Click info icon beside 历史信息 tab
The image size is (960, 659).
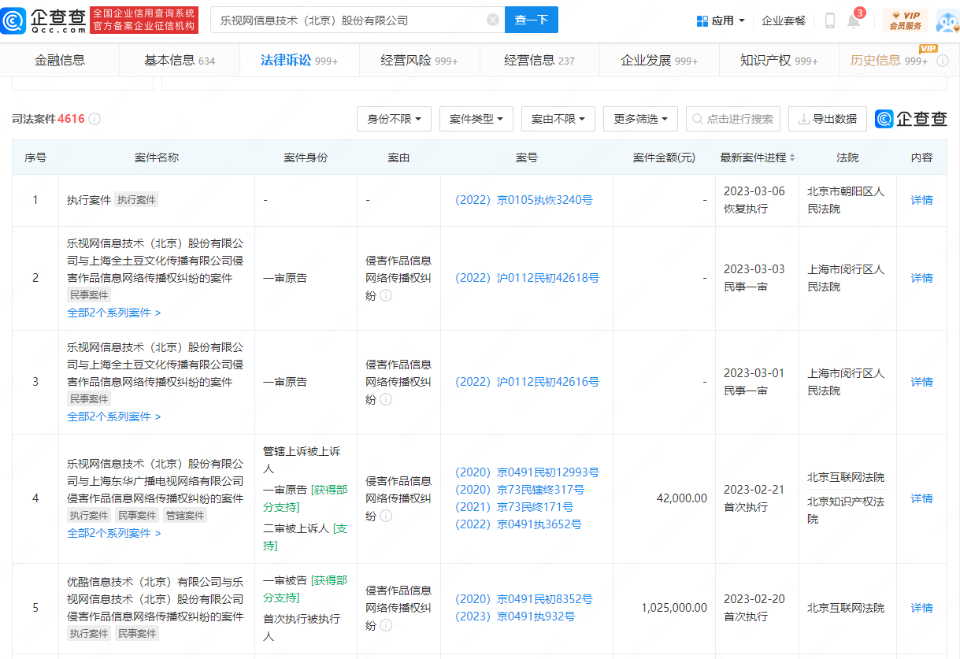pyautogui.click(x=943, y=61)
